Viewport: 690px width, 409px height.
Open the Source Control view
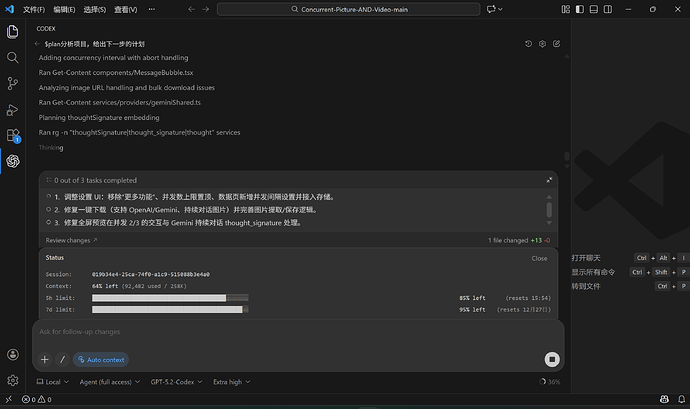13,84
